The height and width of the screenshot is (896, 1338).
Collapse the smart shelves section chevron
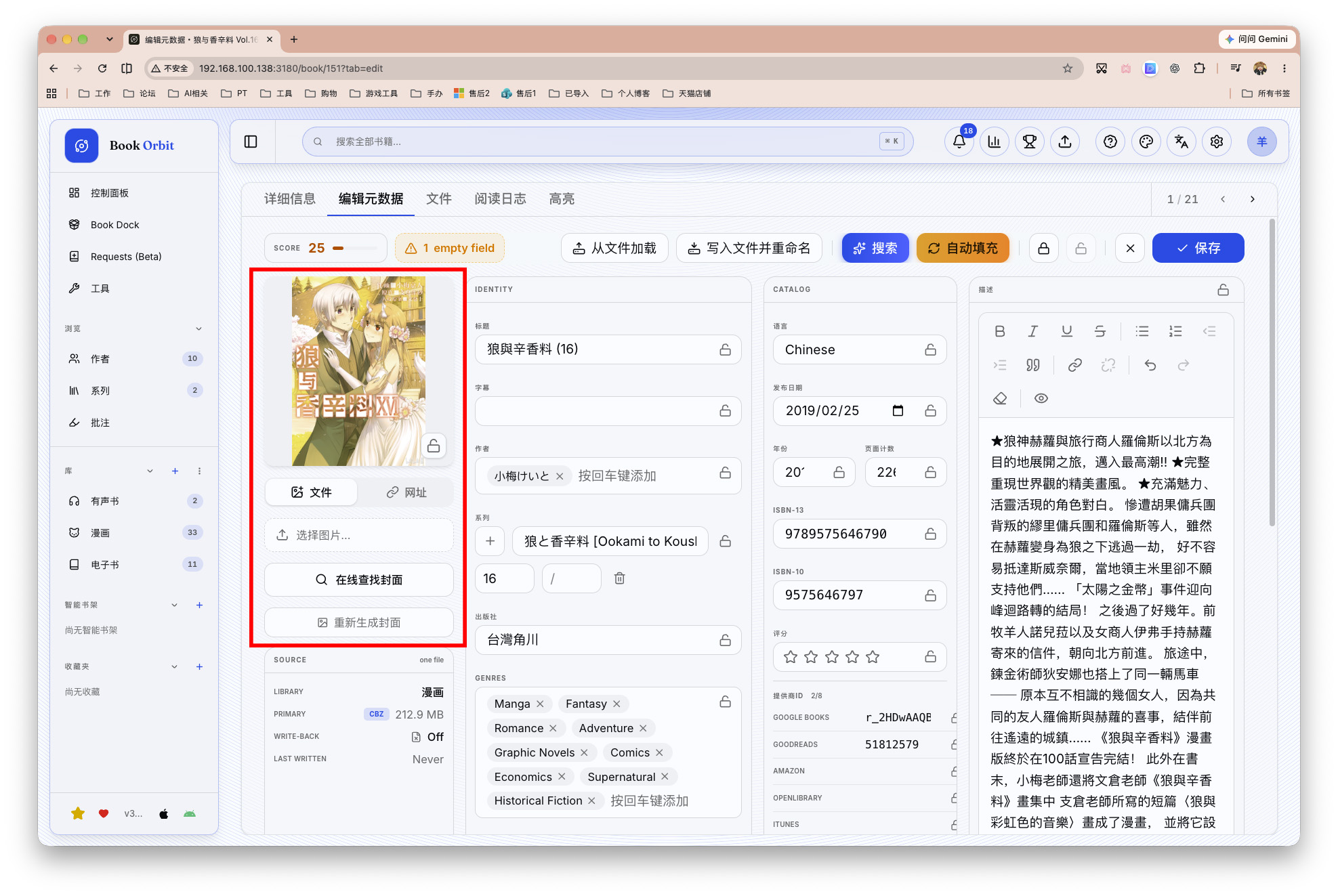point(174,605)
